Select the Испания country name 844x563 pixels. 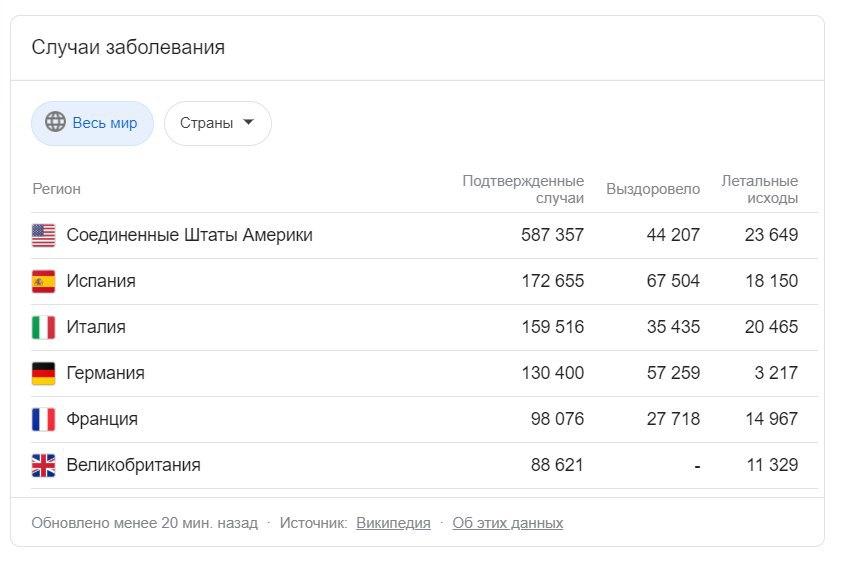(101, 281)
